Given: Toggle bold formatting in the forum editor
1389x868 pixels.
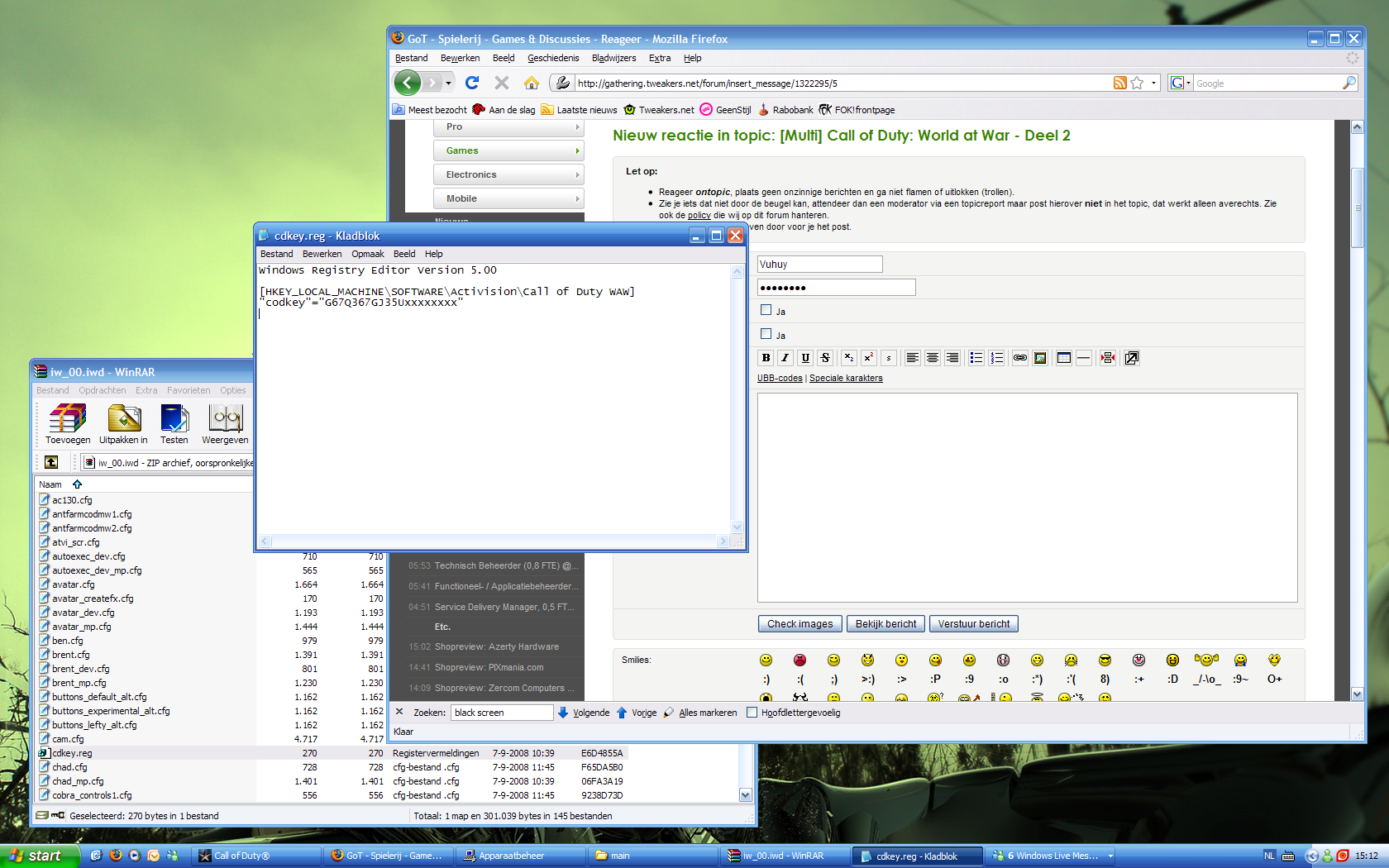Looking at the screenshot, I should point(766,358).
